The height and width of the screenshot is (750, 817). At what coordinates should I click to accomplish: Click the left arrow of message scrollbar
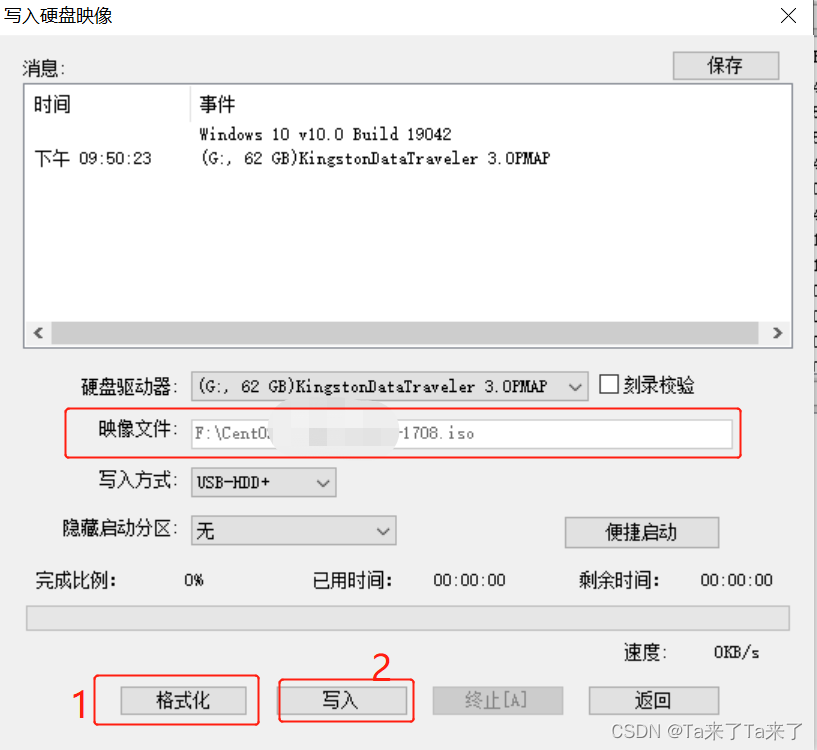click(x=38, y=333)
